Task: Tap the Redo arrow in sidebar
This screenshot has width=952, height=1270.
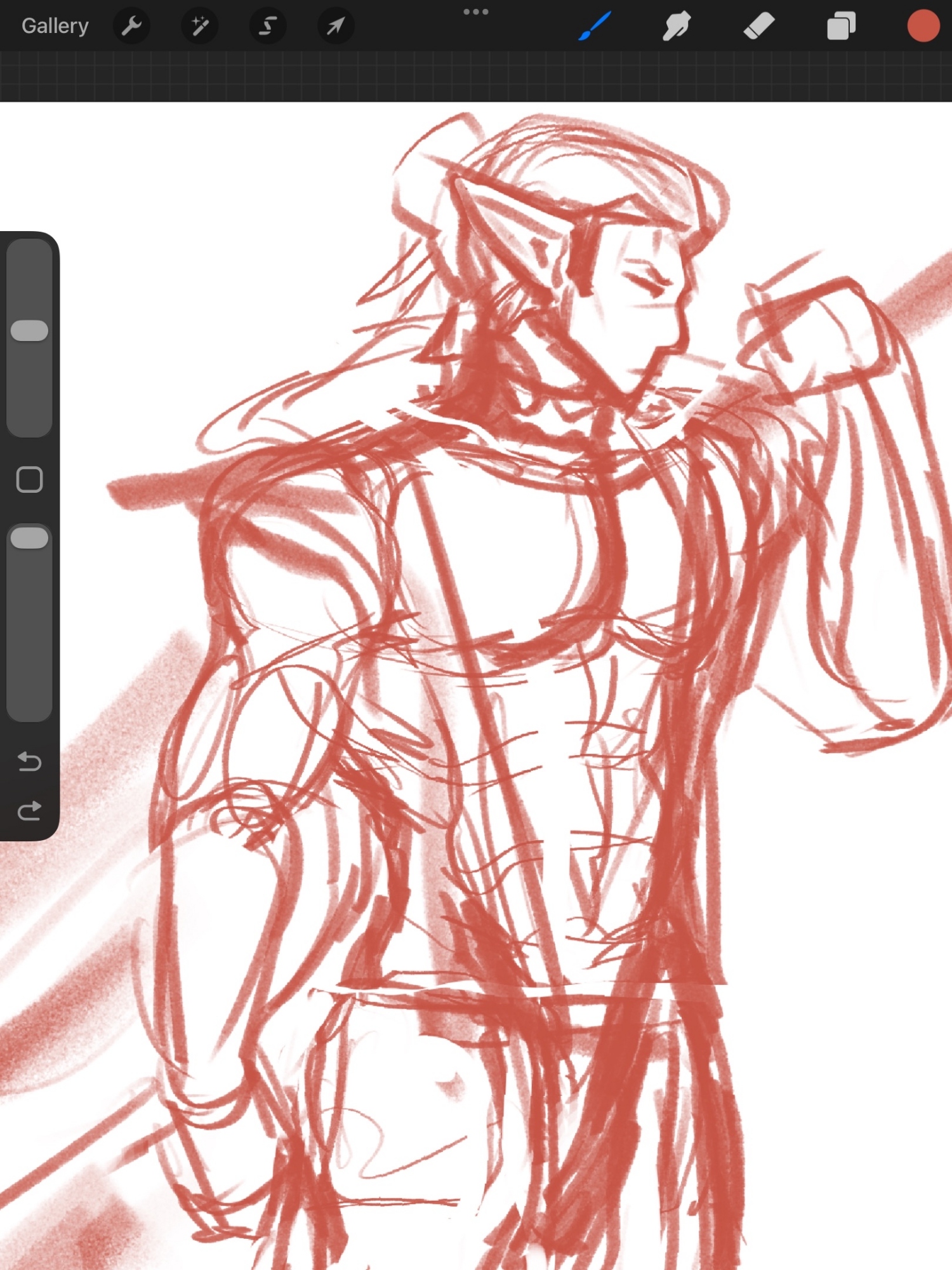Action: [x=29, y=810]
